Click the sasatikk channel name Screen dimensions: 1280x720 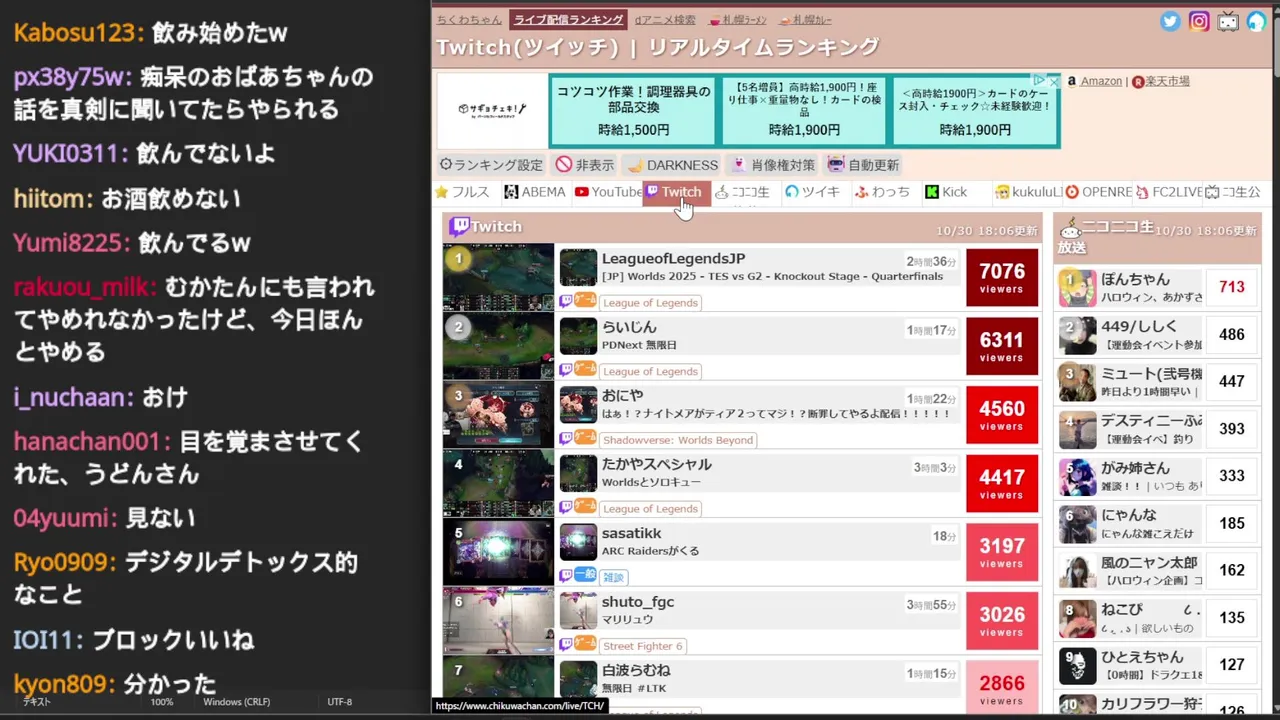click(631, 534)
